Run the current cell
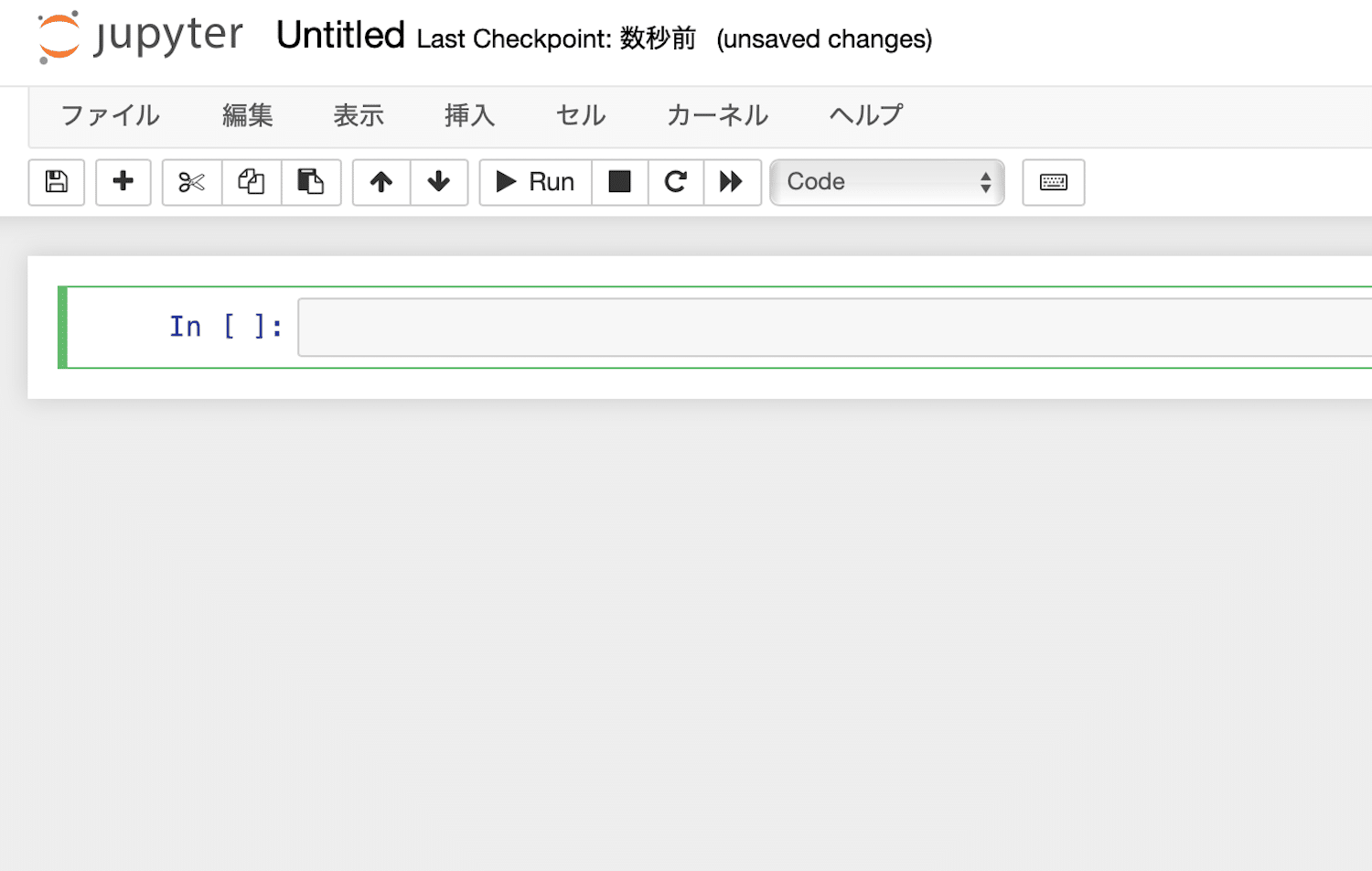This screenshot has height=871, width=1372. (536, 182)
